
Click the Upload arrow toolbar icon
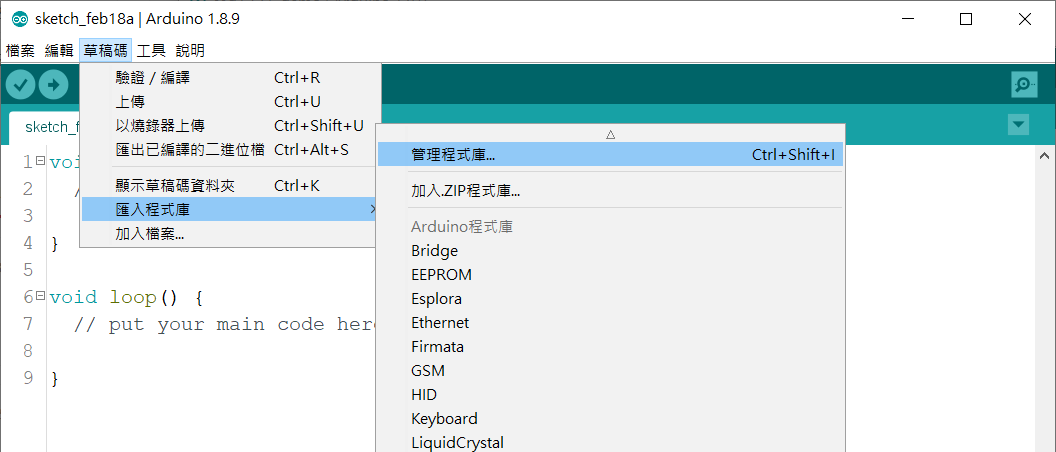[x=53, y=85]
